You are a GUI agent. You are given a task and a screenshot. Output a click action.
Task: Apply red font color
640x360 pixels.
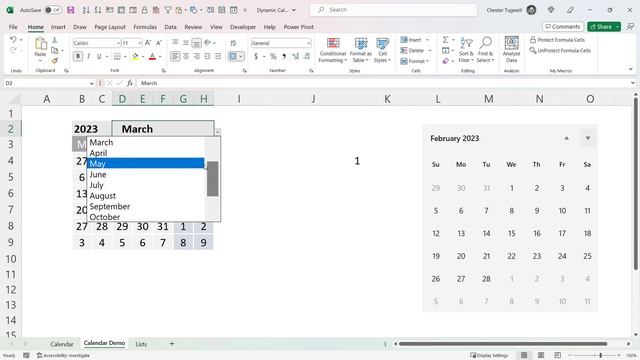[152, 56]
